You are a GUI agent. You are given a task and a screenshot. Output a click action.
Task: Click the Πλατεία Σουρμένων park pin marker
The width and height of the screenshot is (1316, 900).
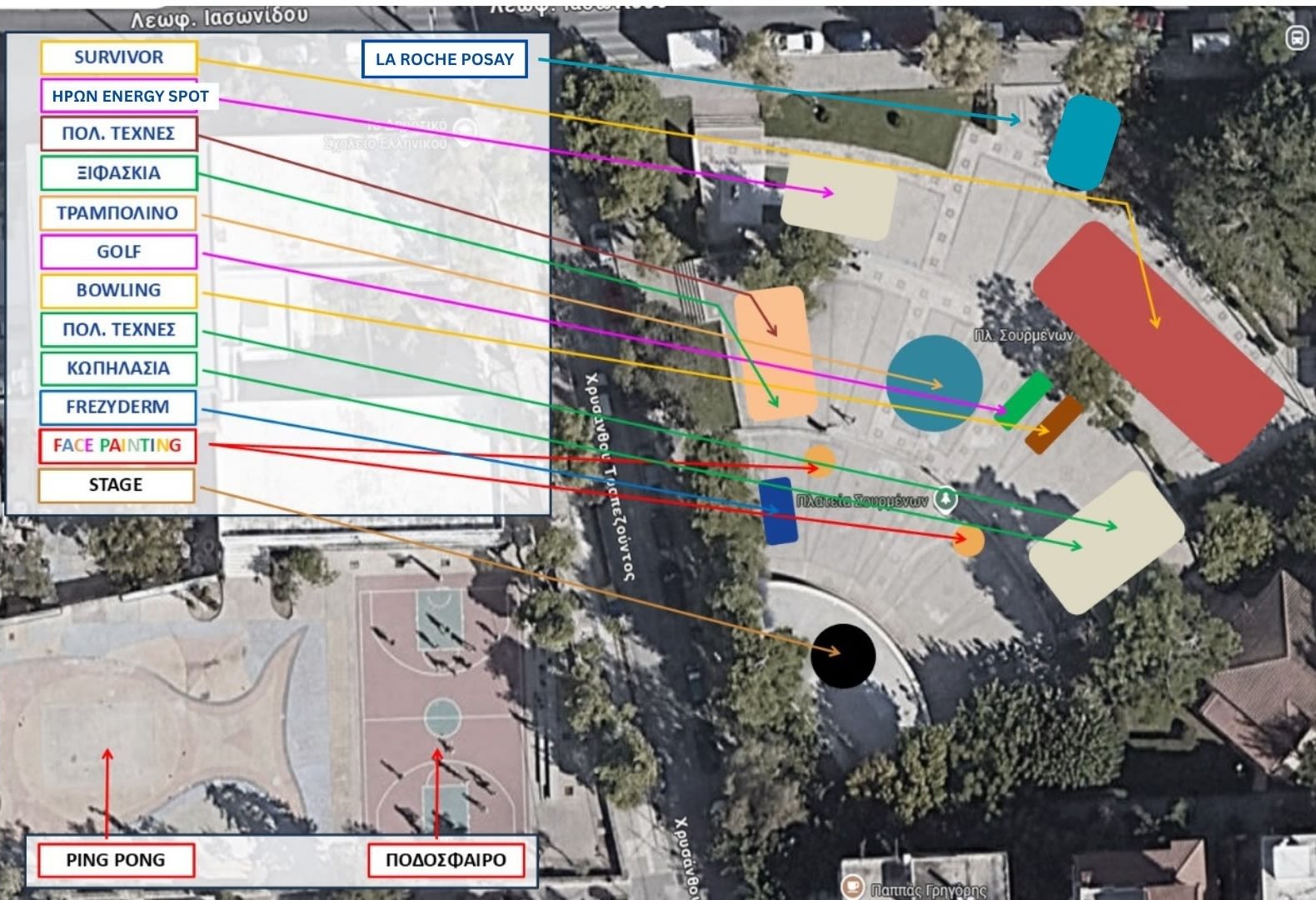[945, 499]
